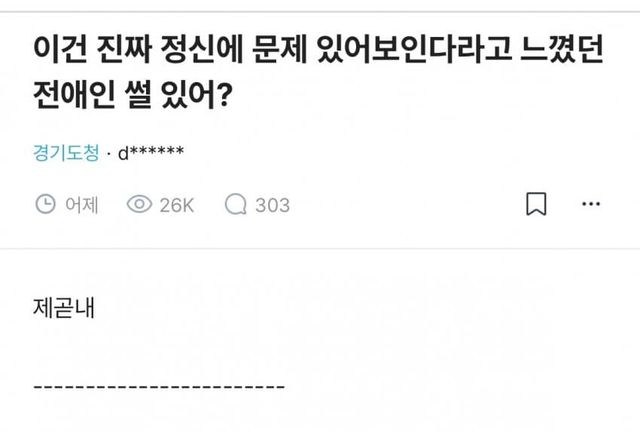The width and height of the screenshot is (640, 433).
Task: Click the comment bubble icon
Action: [x=236, y=205]
